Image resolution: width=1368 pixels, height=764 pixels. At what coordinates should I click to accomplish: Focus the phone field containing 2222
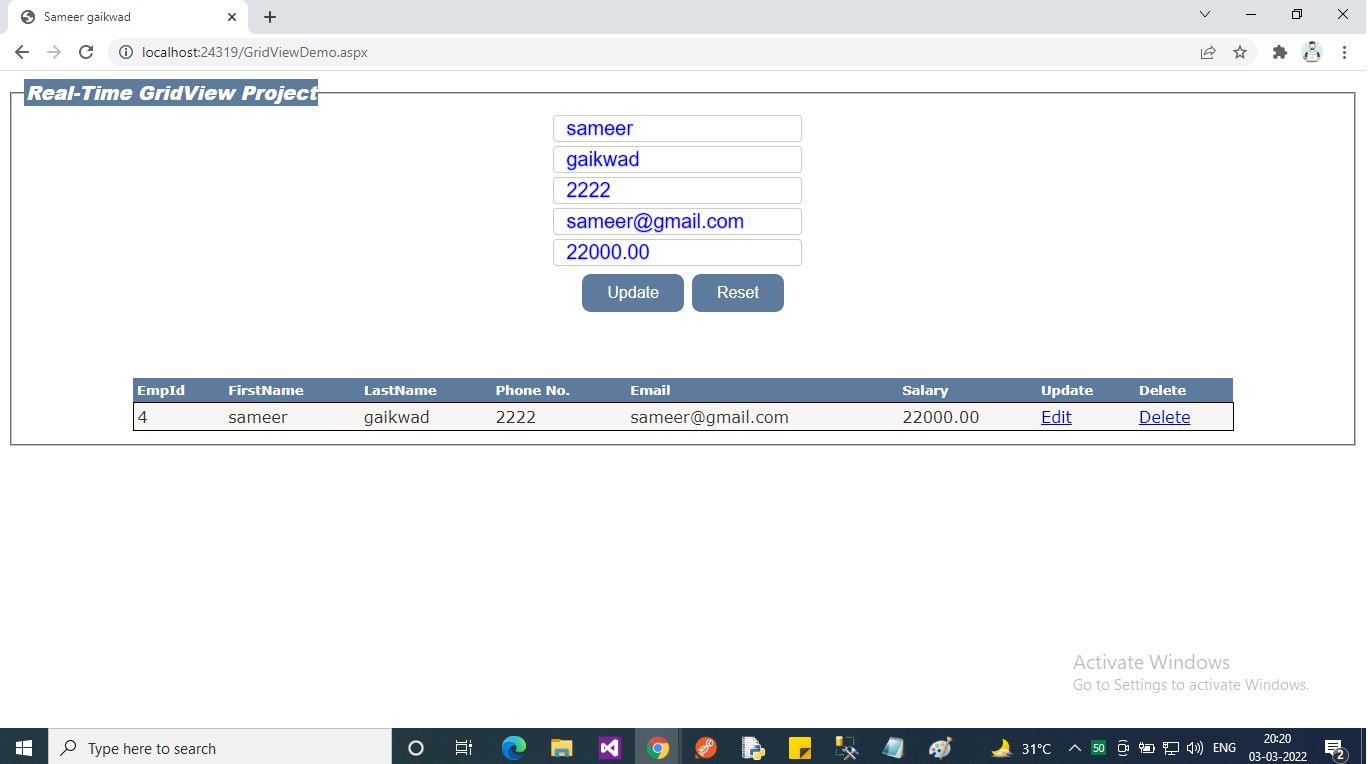[677, 190]
